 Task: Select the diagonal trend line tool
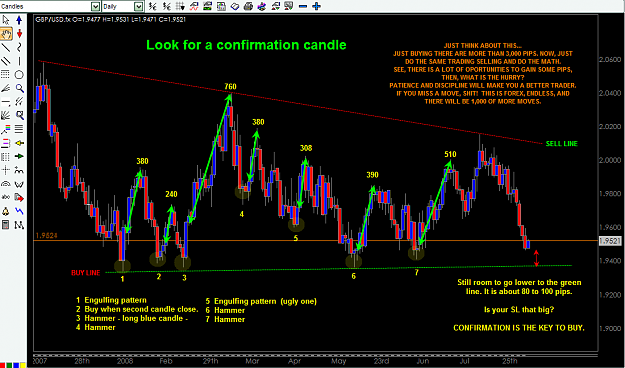pos(6,47)
